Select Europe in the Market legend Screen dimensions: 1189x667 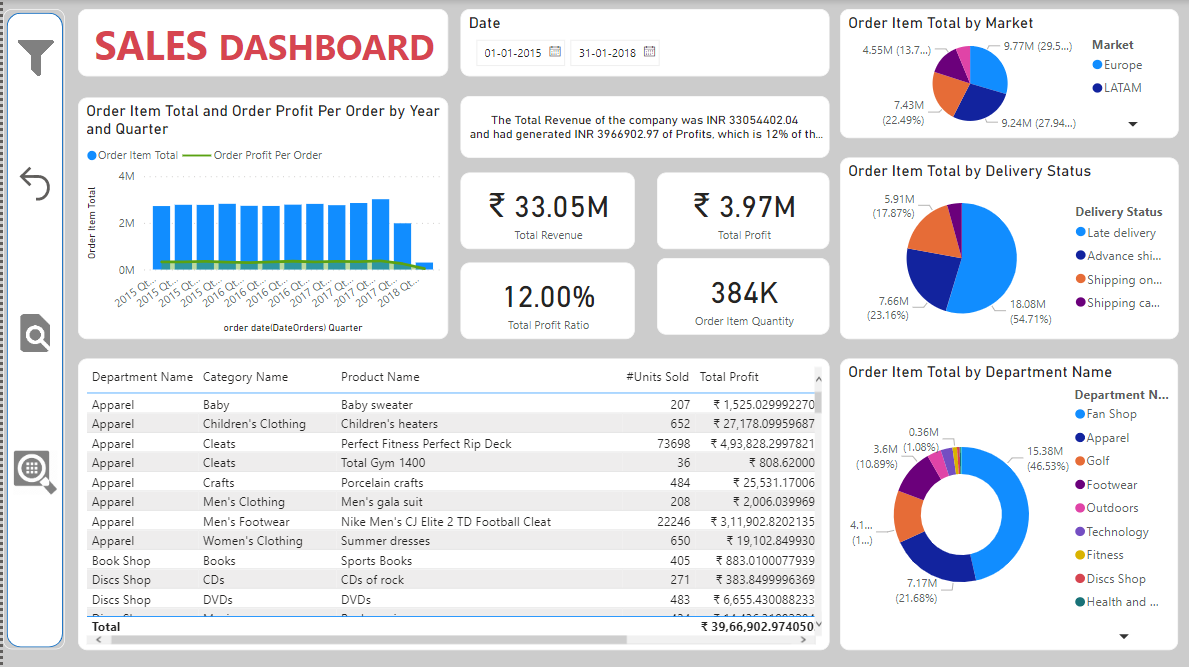[x=1122, y=65]
